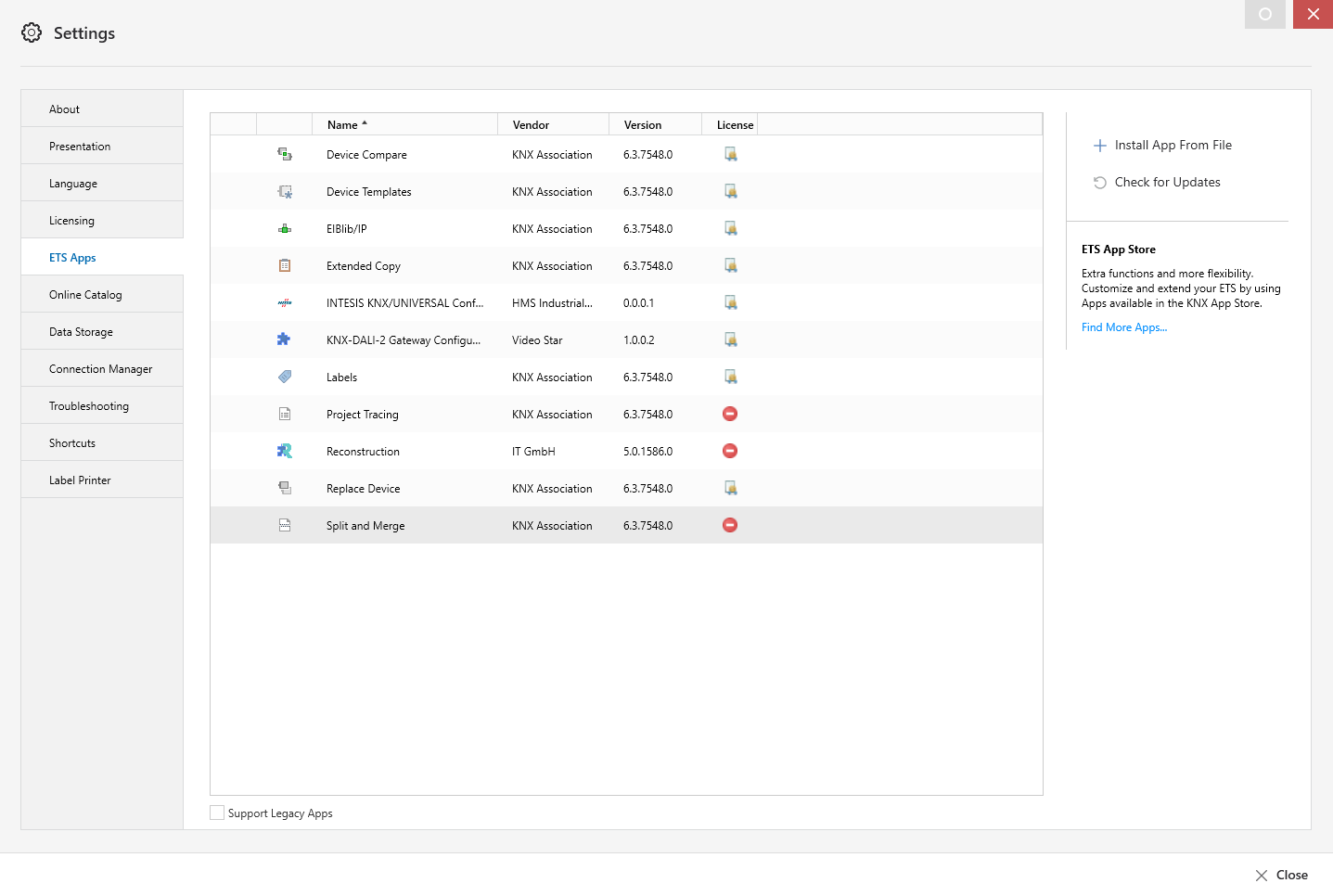Viewport: 1333px width, 896px height.
Task: Sort the app list by Name column
Action: pyautogui.click(x=343, y=124)
